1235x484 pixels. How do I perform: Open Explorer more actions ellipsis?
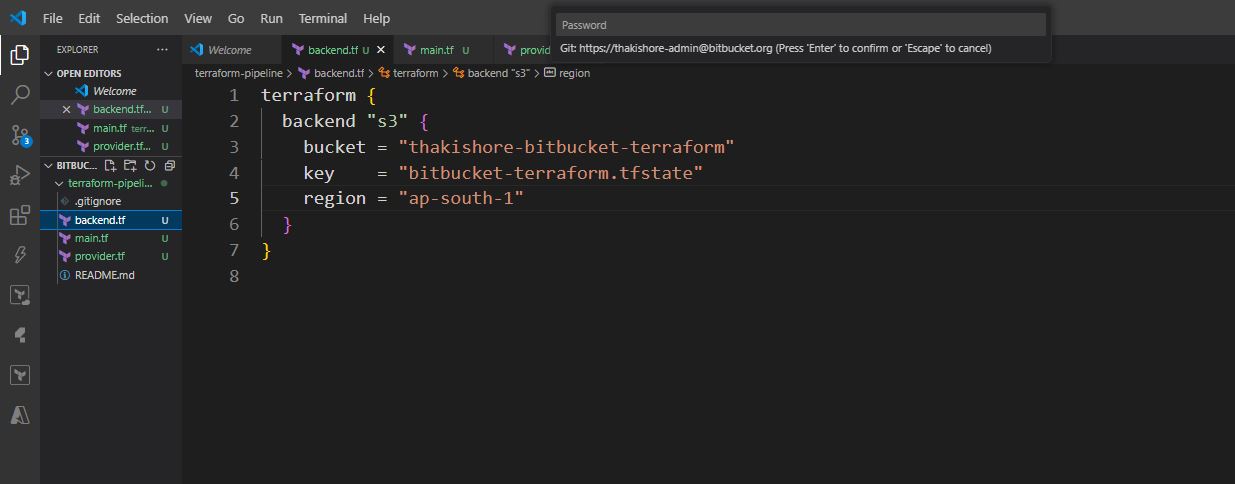(162, 49)
